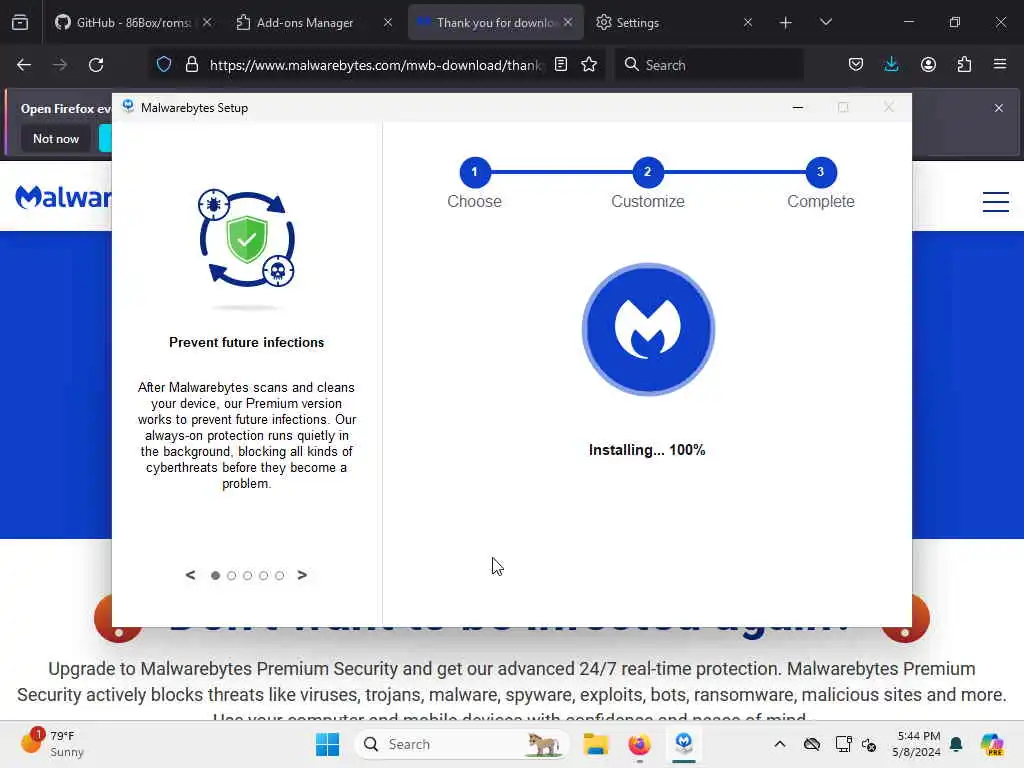Image resolution: width=1024 pixels, height=768 pixels.
Task: Open File Explorer from taskbar
Action: tap(596, 744)
